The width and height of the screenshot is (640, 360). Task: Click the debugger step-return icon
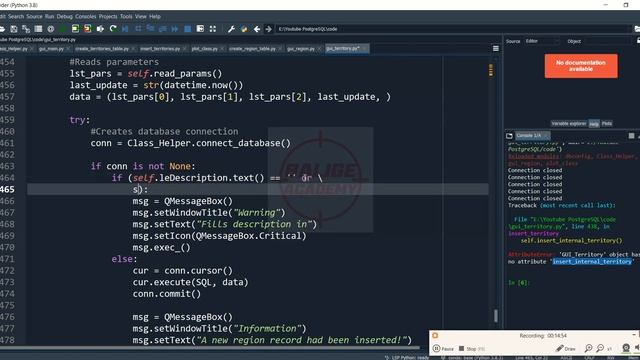pyautogui.click(x=162, y=29)
